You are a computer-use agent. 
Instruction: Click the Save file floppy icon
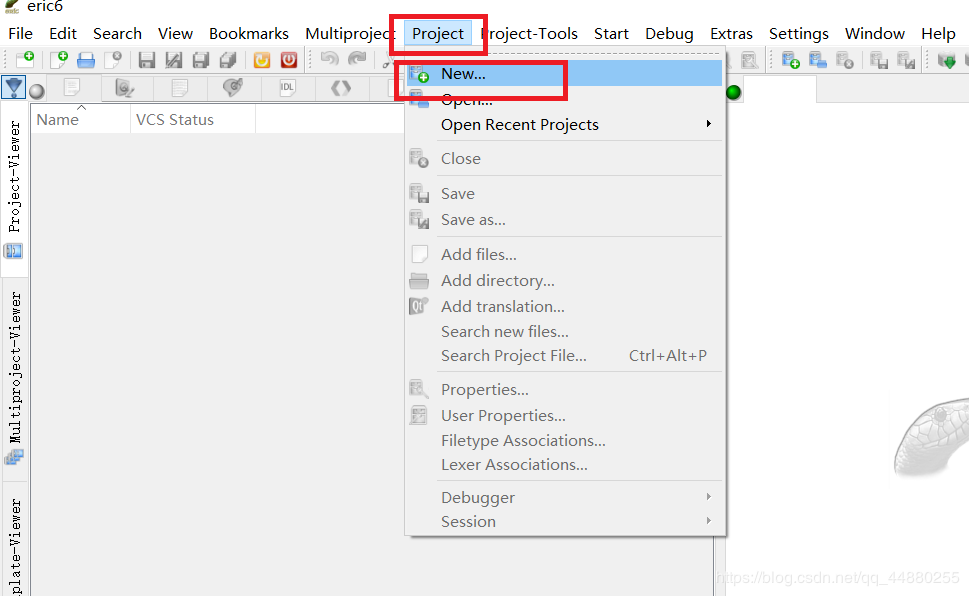click(x=146, y=60)
